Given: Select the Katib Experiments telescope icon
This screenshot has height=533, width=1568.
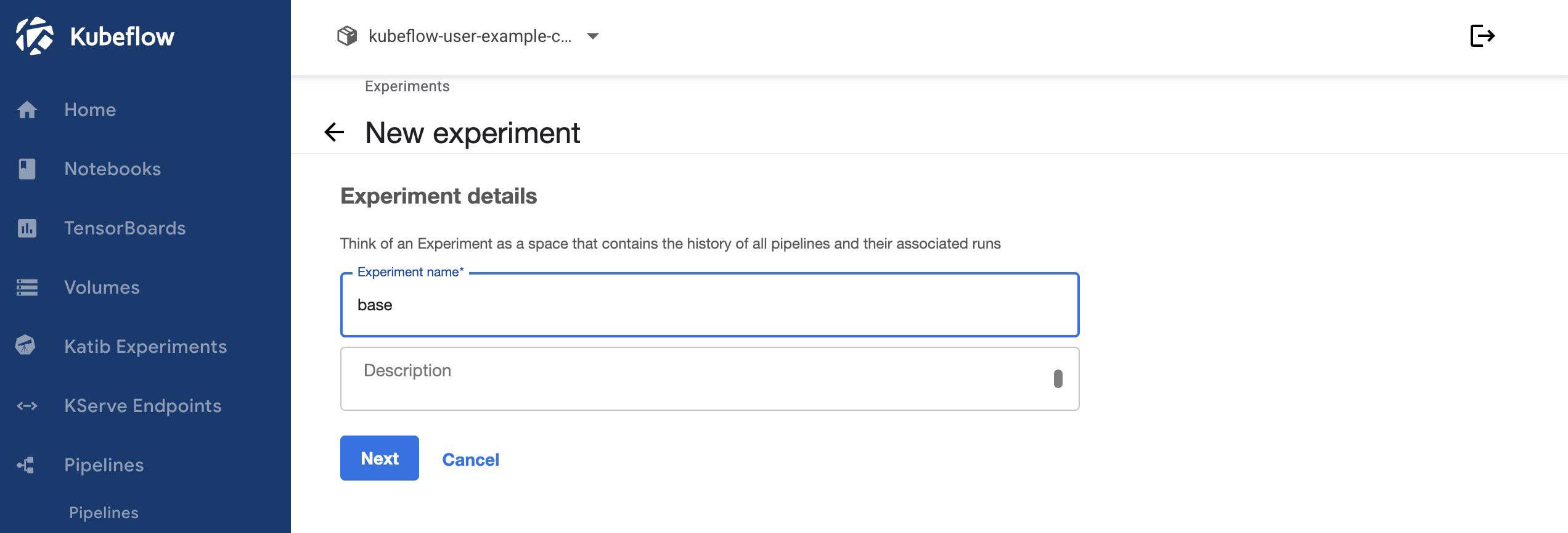Looking at the screenshot, I should point(26,346).
